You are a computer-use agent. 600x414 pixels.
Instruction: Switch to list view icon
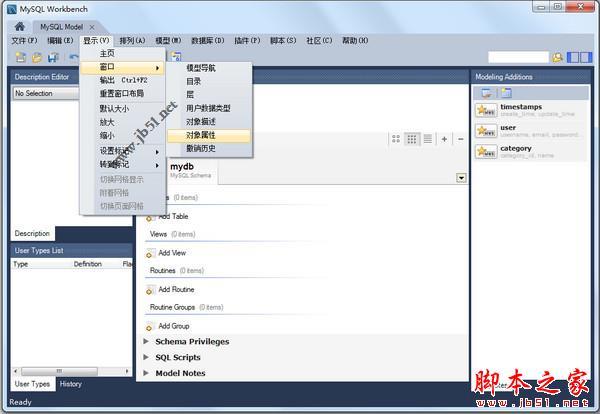tap(428, 139)
